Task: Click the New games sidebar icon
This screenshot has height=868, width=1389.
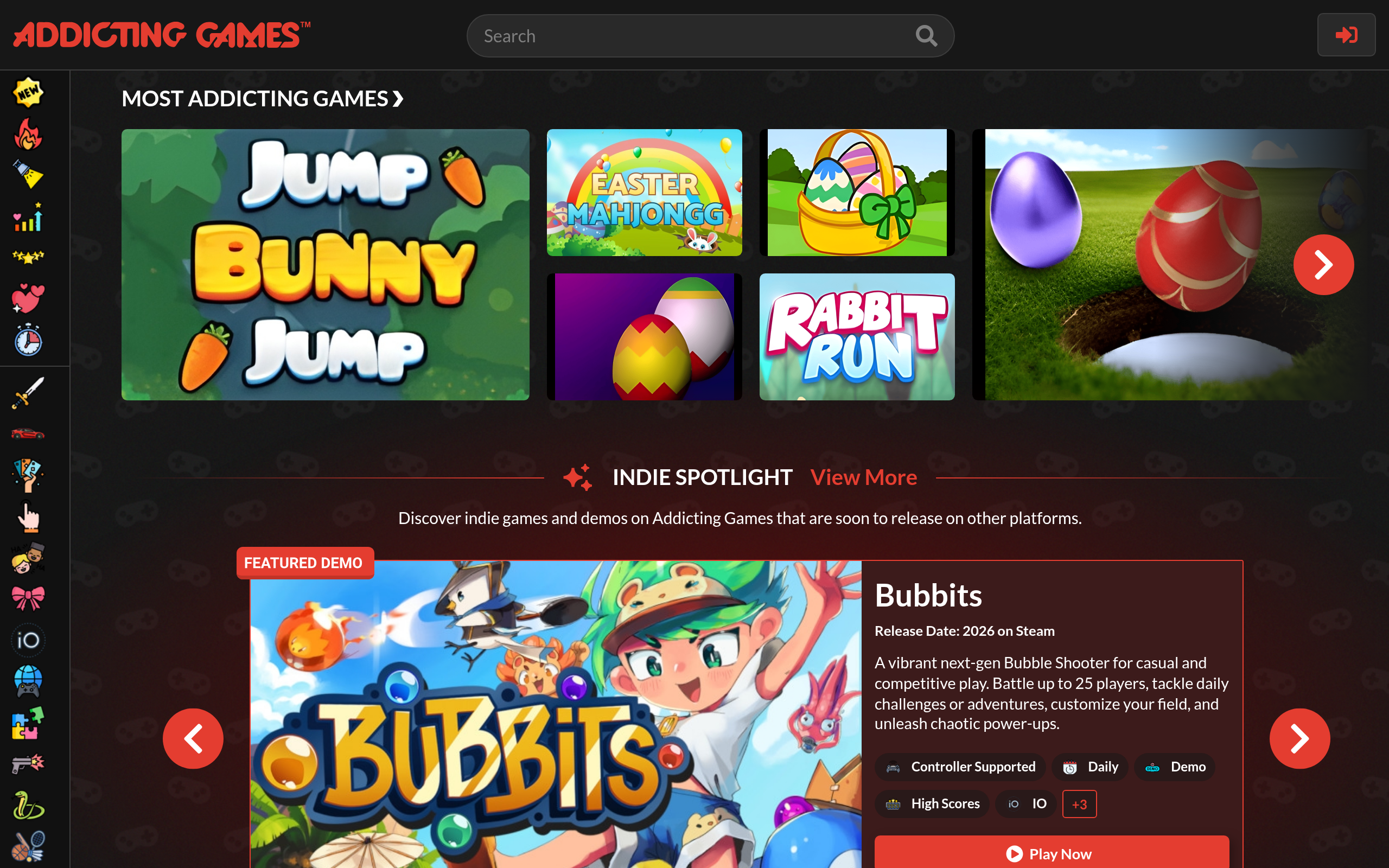Action: coord(28,92)
